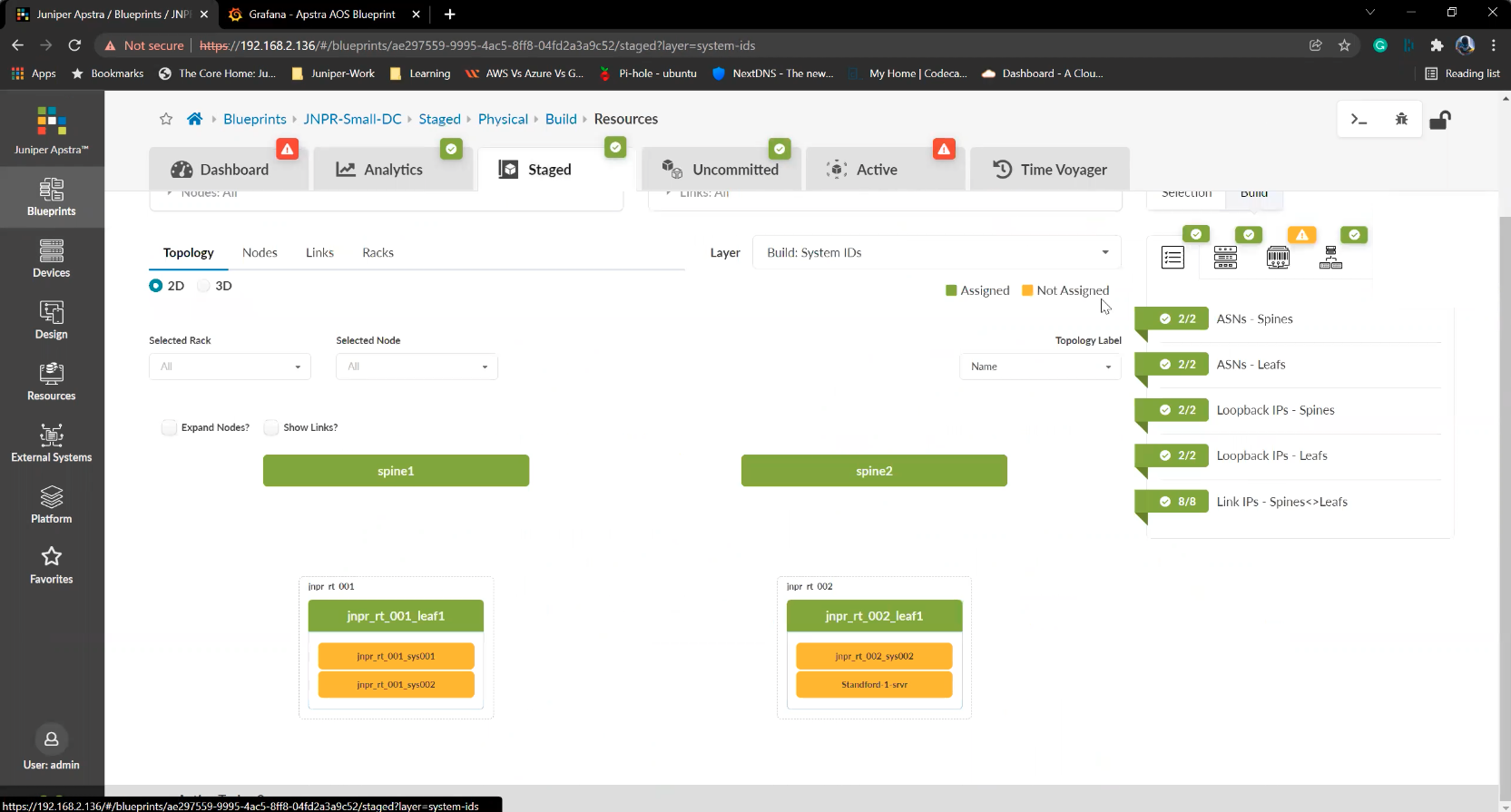Open the Design sidebar section
This screenshot has width=1511, height=812.
click(52, 320)
